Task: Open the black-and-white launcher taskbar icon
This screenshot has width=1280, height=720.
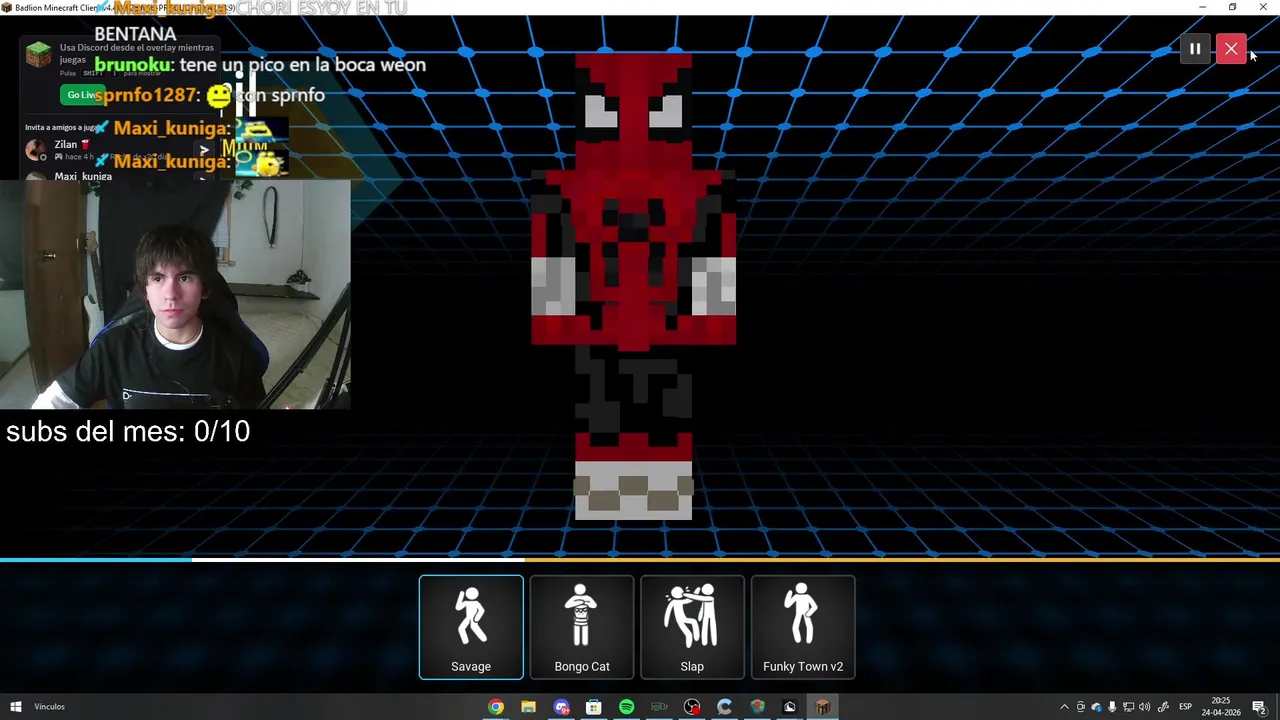Action: (790, 707)
